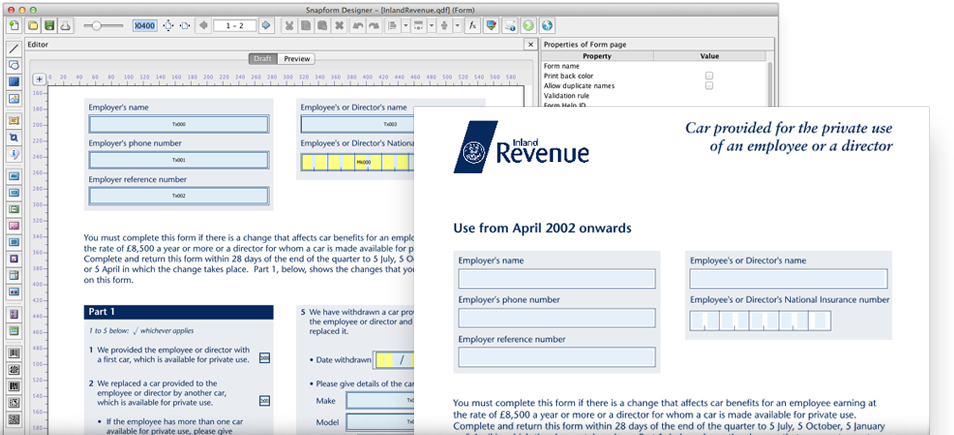
Task: Select the filled blue rectangle tool
Action: coord(14,82)
